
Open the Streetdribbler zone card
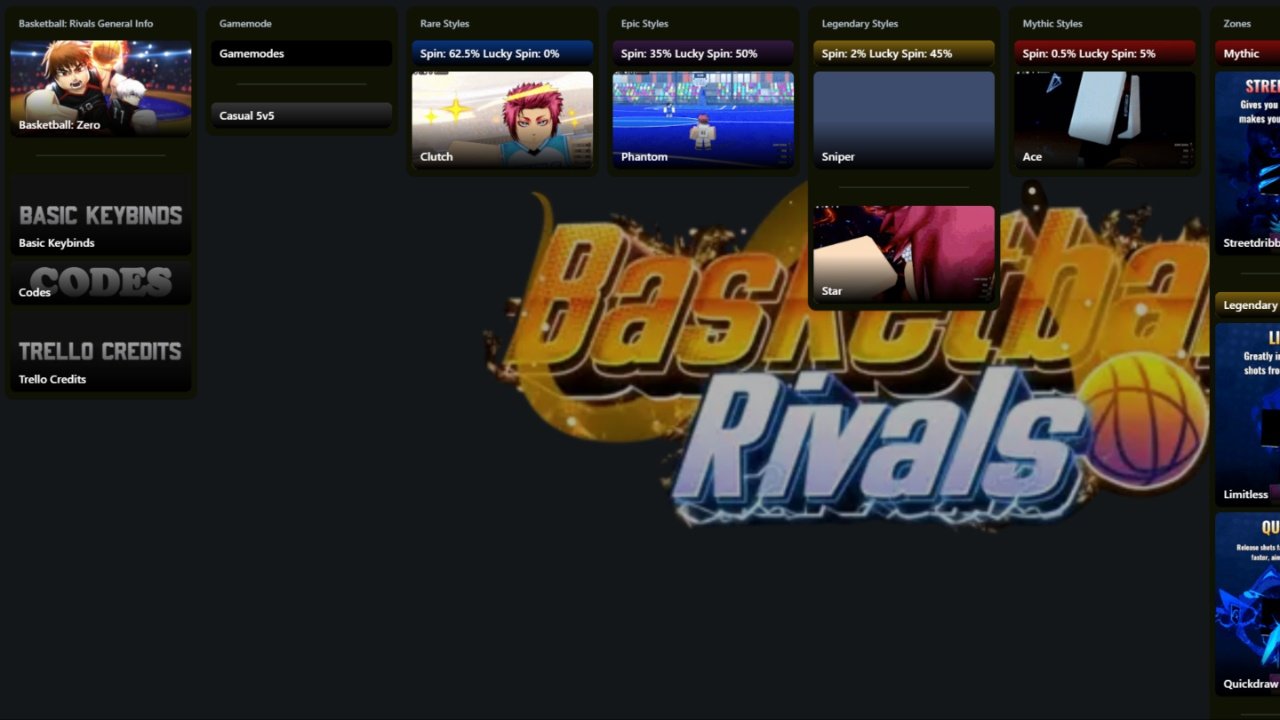1248,163
